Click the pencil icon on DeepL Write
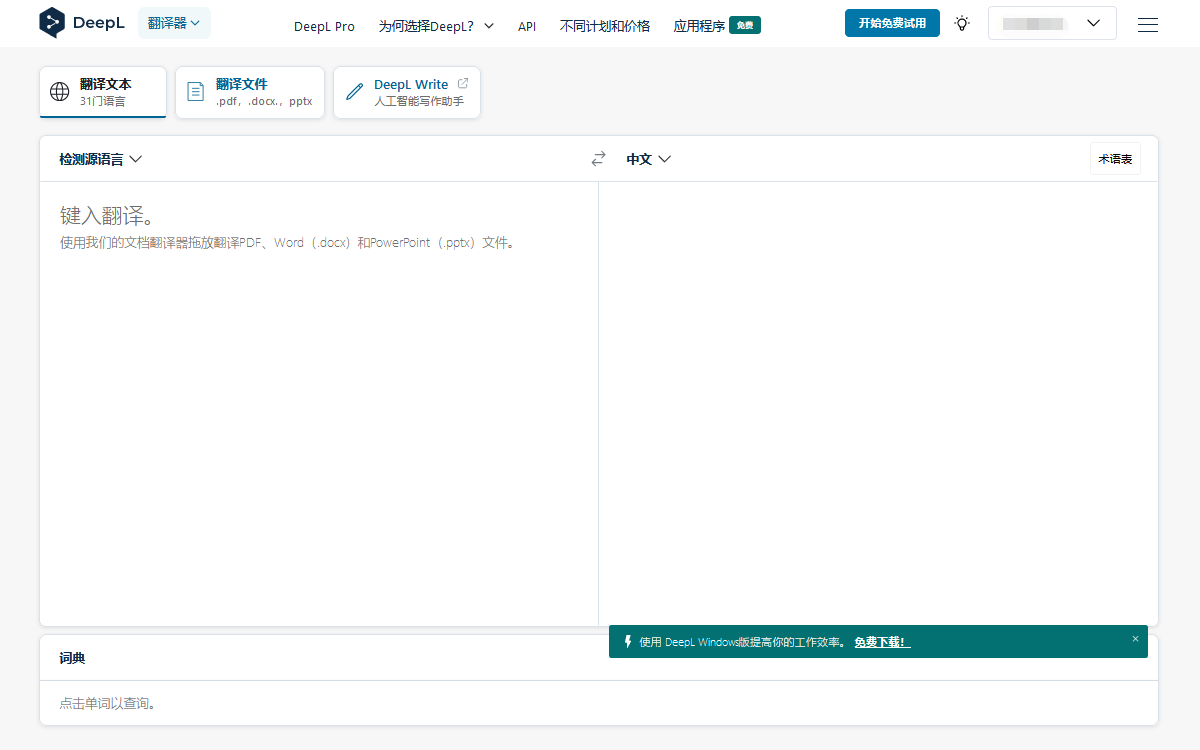This screenshot has height=750, width=1200. click(354, 92)
